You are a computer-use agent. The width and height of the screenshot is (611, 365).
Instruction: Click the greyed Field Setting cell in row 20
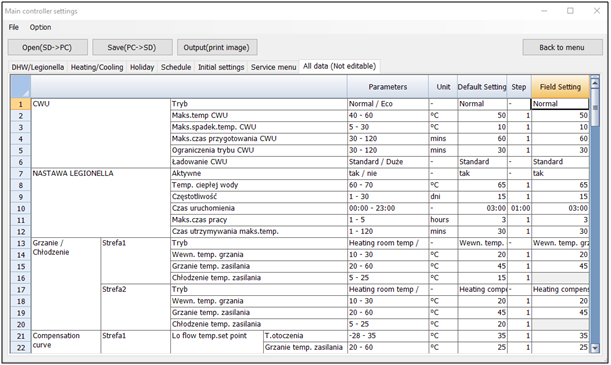point(560,324)
